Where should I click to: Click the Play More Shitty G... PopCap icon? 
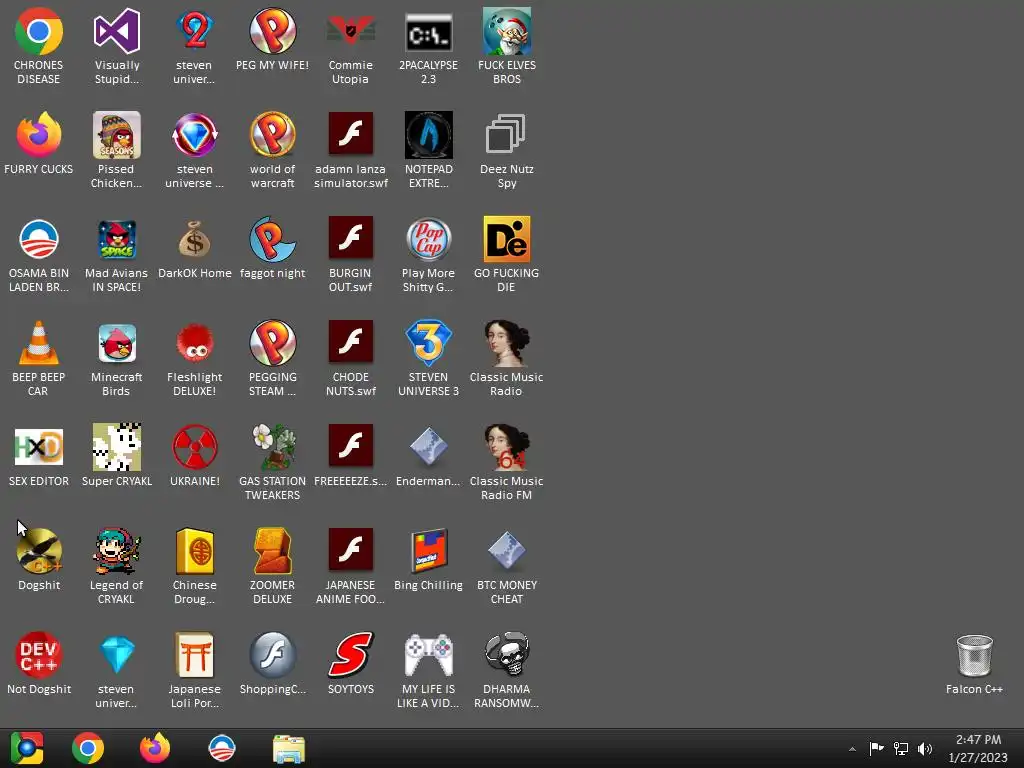[x=428, y=253]
